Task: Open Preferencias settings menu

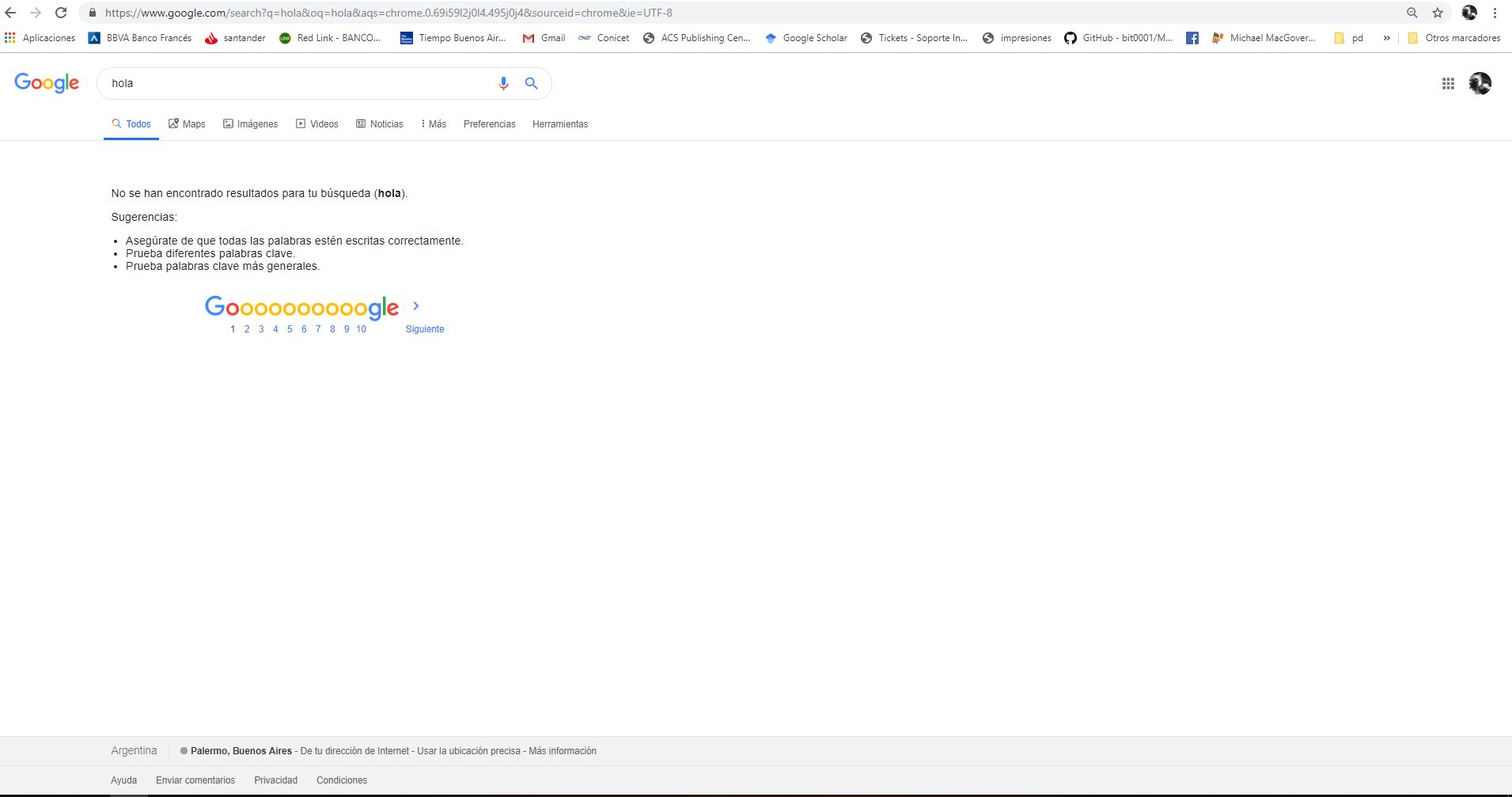Action: [x=490, y=124]
